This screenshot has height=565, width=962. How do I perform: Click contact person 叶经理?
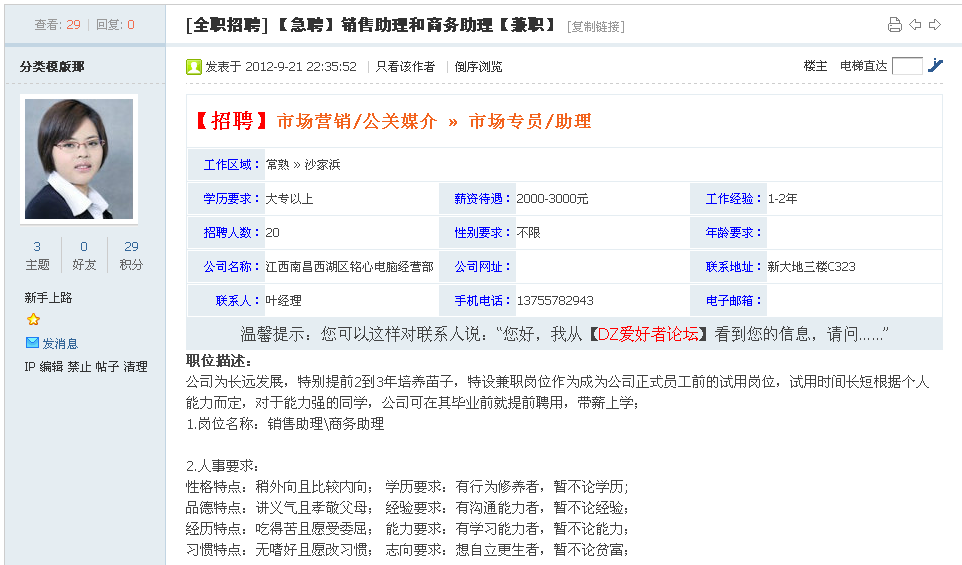point(283,301)
